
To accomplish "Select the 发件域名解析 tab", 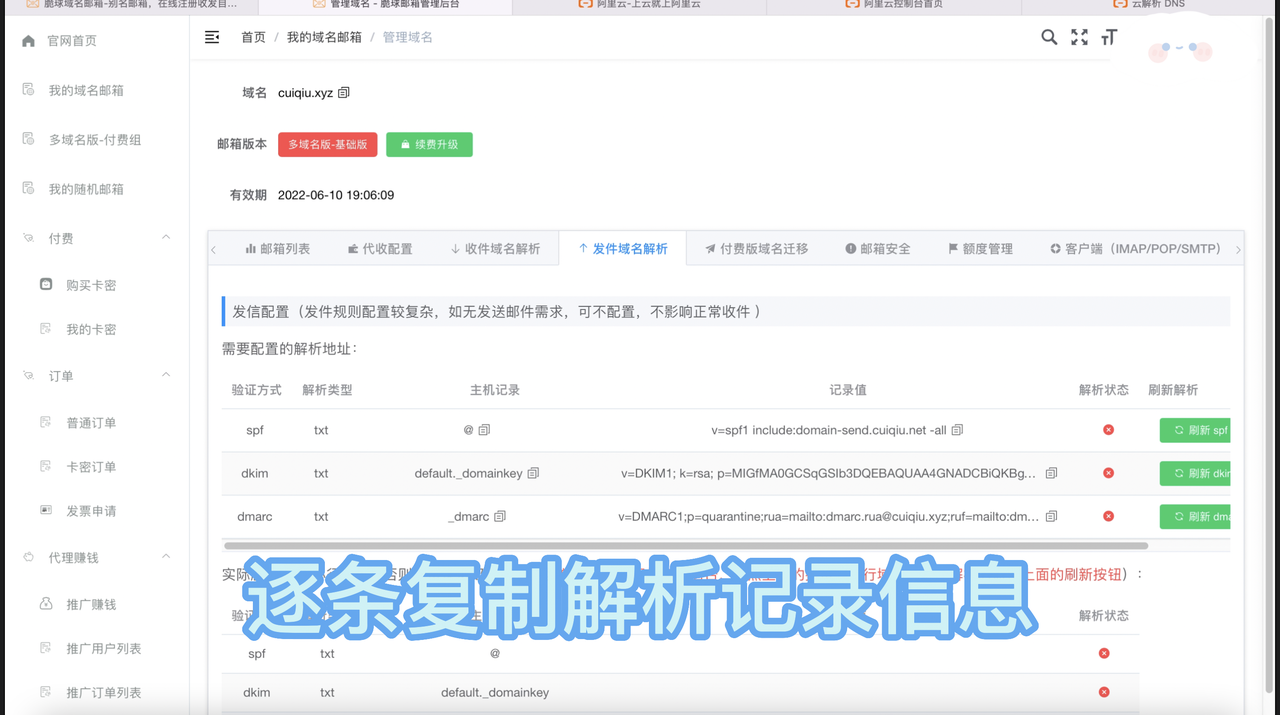I will (x=623, y=249).
